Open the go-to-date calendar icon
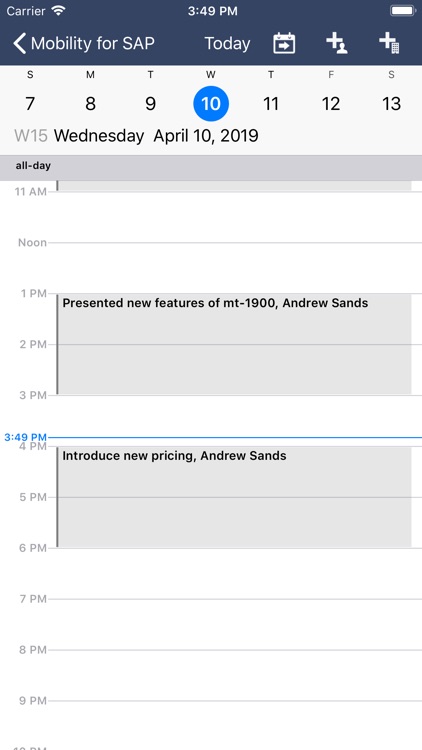 pos(284,44)
